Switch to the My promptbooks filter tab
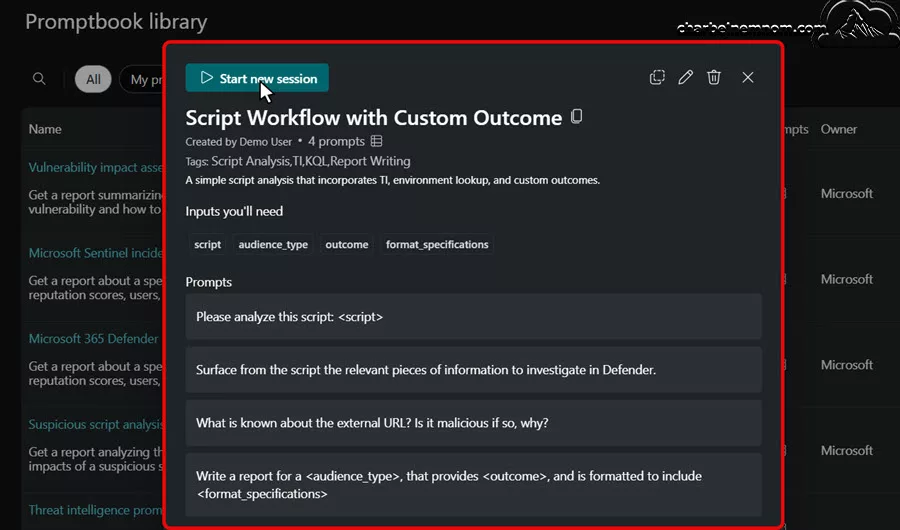The height and width of the screenshot is (530, 900). pyautogui.click(x=142, y=79)
